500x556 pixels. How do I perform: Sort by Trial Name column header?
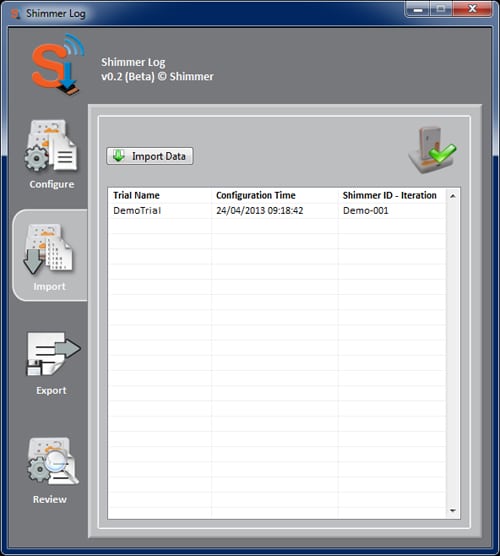136,195
